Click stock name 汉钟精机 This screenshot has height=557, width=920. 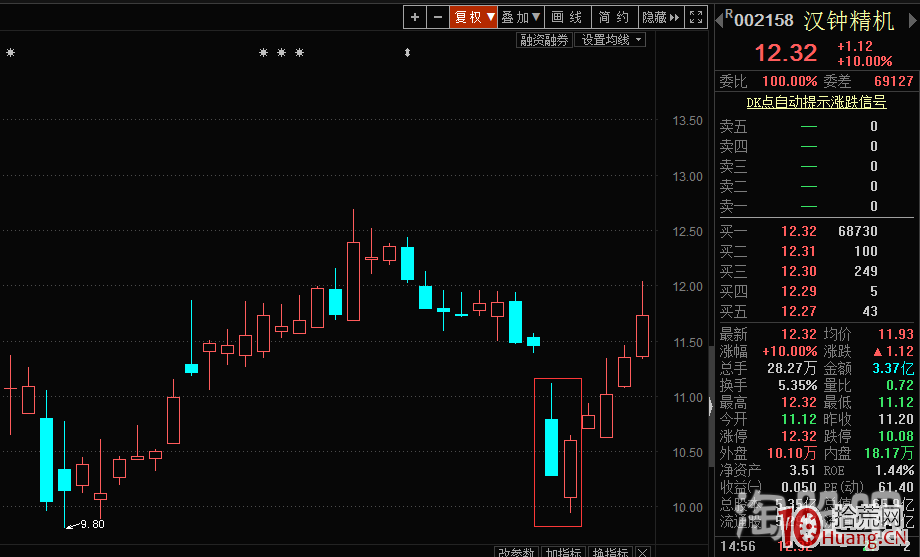coord(849,21)
